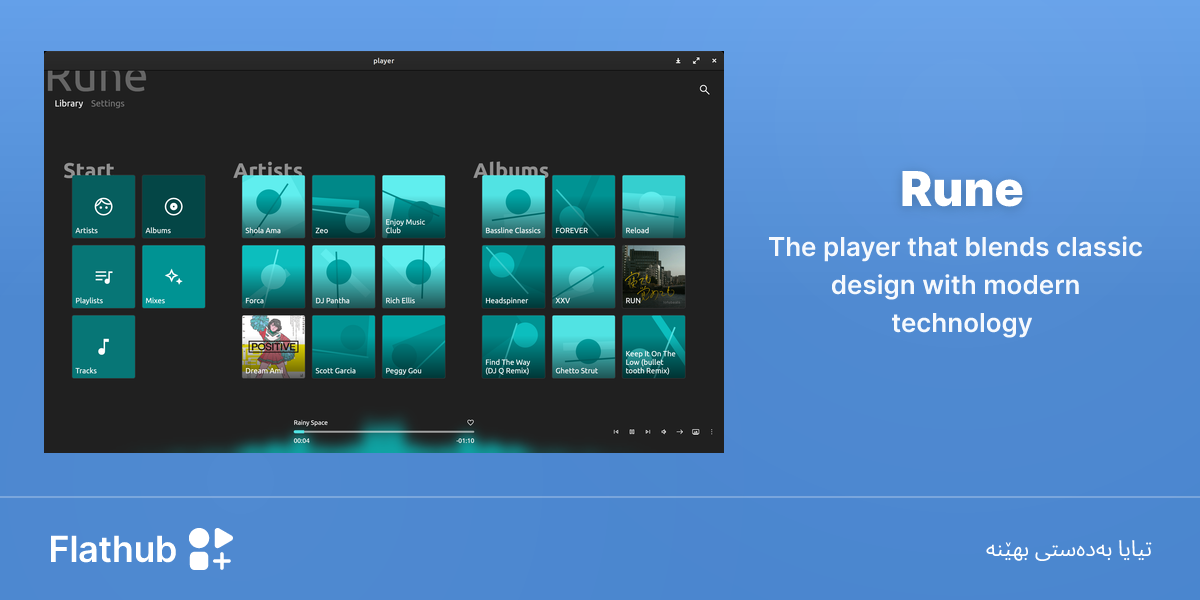The width and height of the screenshot is (1200, 600).
Task: Select artist Zeo
Action: tap(344, 207)
